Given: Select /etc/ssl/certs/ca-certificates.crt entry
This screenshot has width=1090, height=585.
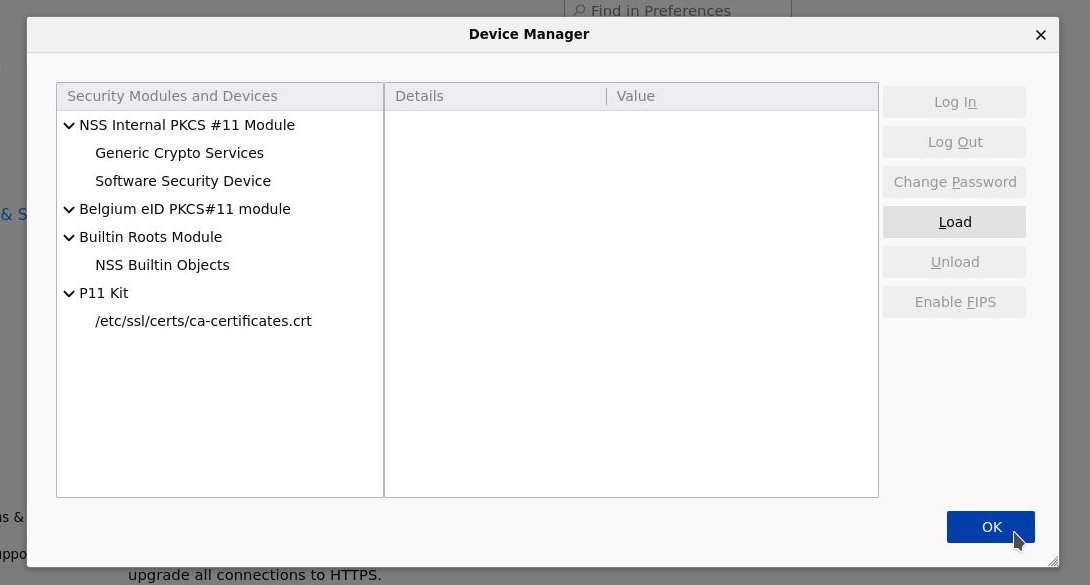Looking at the screenshot, I should [x=220, y=321].
